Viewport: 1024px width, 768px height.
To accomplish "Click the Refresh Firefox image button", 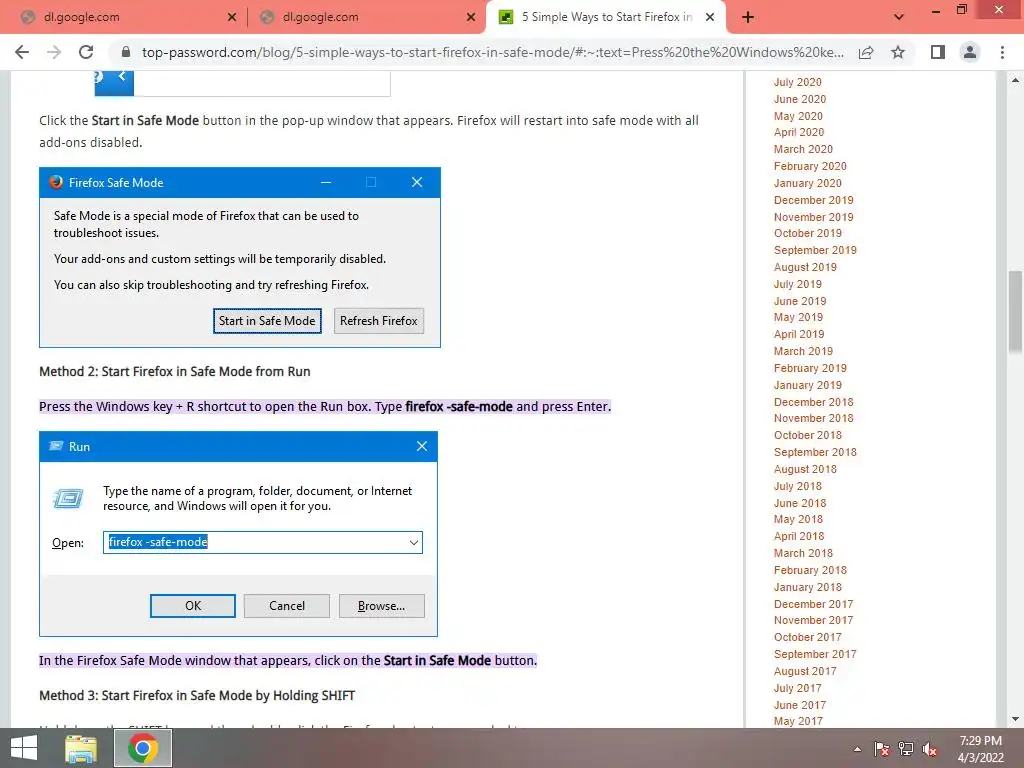I will click(379, 321).
